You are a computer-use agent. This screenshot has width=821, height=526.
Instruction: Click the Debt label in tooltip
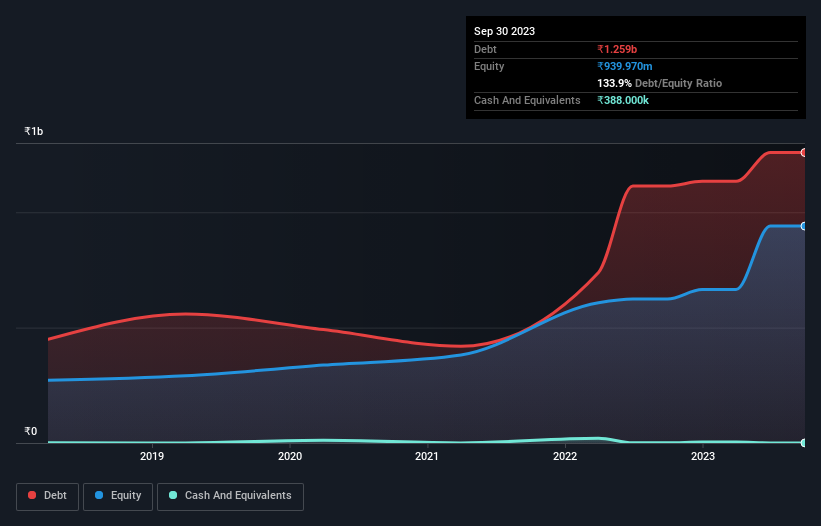pyautogui.click(x=485, y=49)
